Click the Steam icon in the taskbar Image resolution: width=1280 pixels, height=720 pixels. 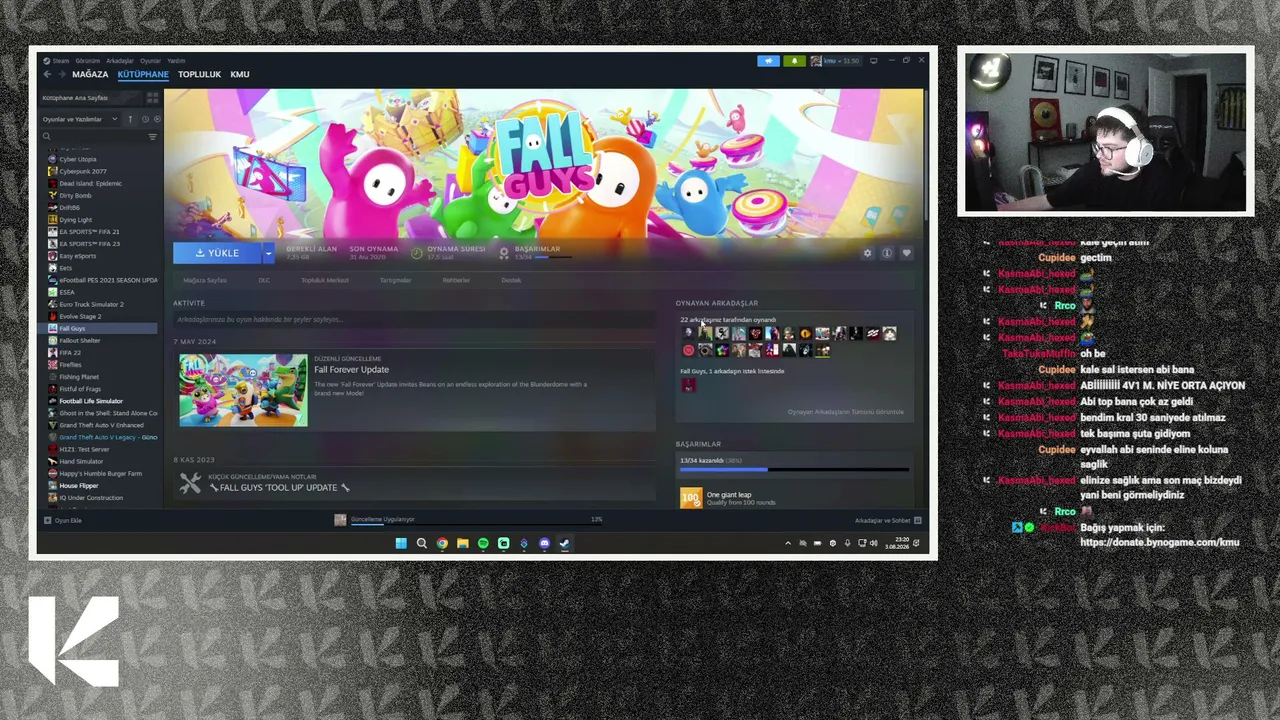[x=565, y=543]
